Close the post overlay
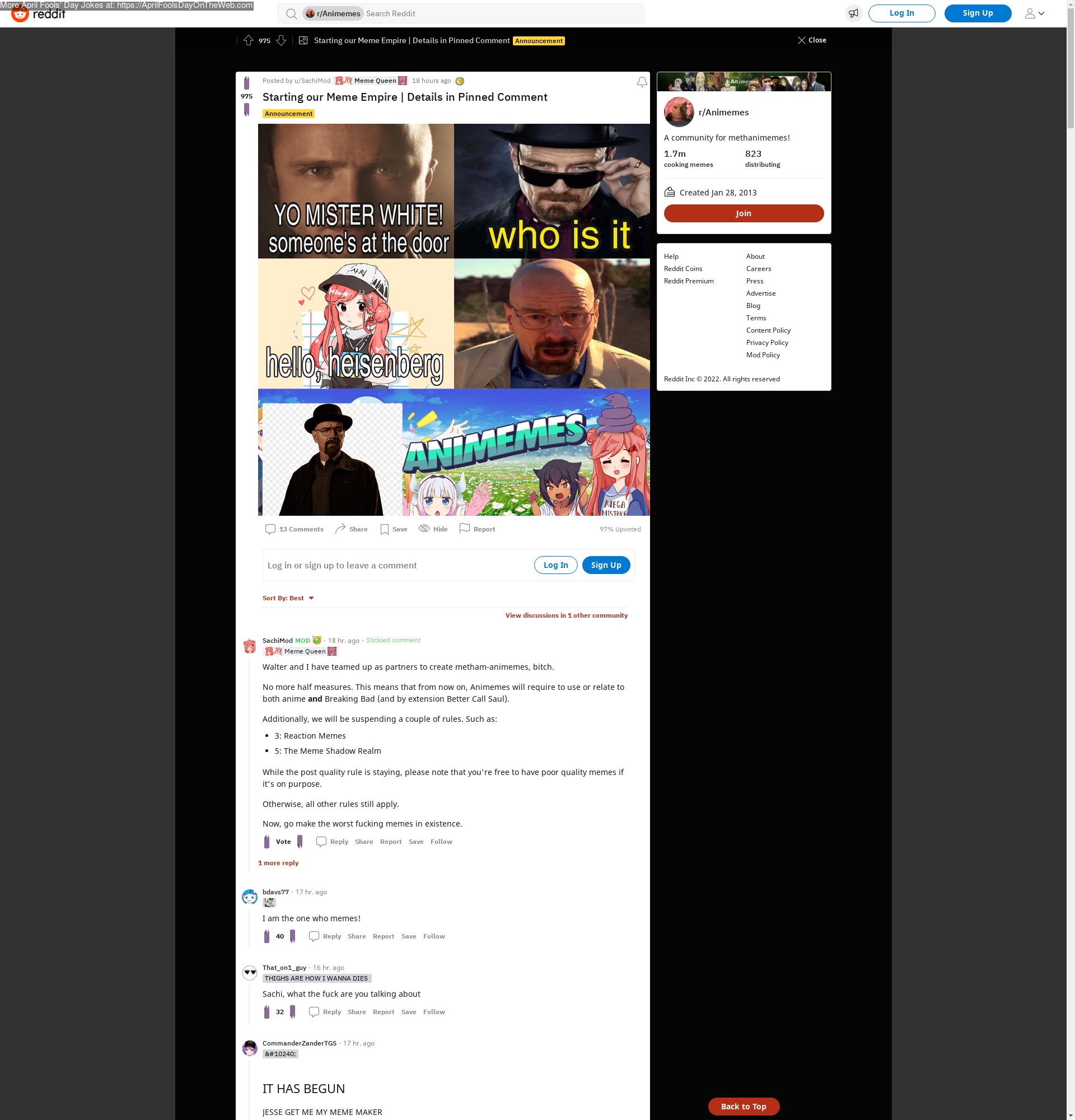1075x1120 pixels. (812, 40)
